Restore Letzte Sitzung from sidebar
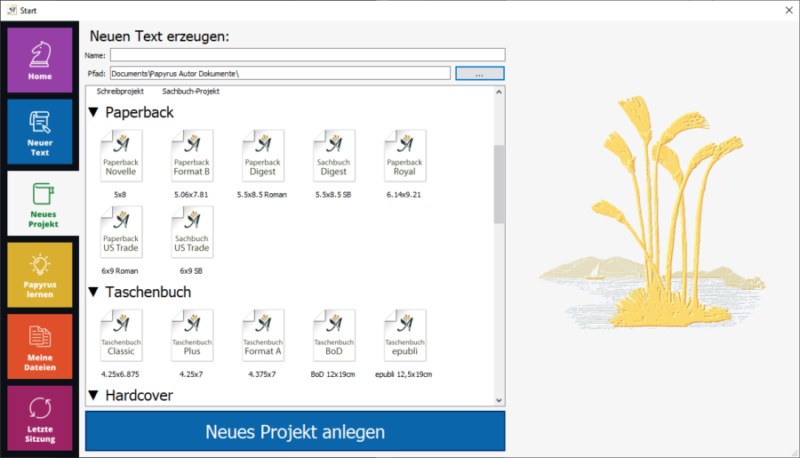 coord(40,418)
